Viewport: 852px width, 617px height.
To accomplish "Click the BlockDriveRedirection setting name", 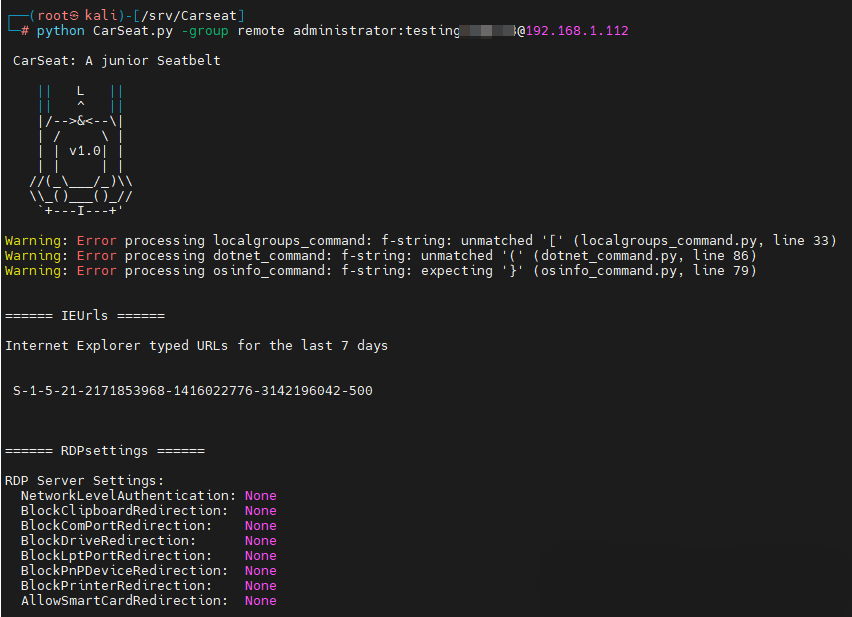I will 108,541.
